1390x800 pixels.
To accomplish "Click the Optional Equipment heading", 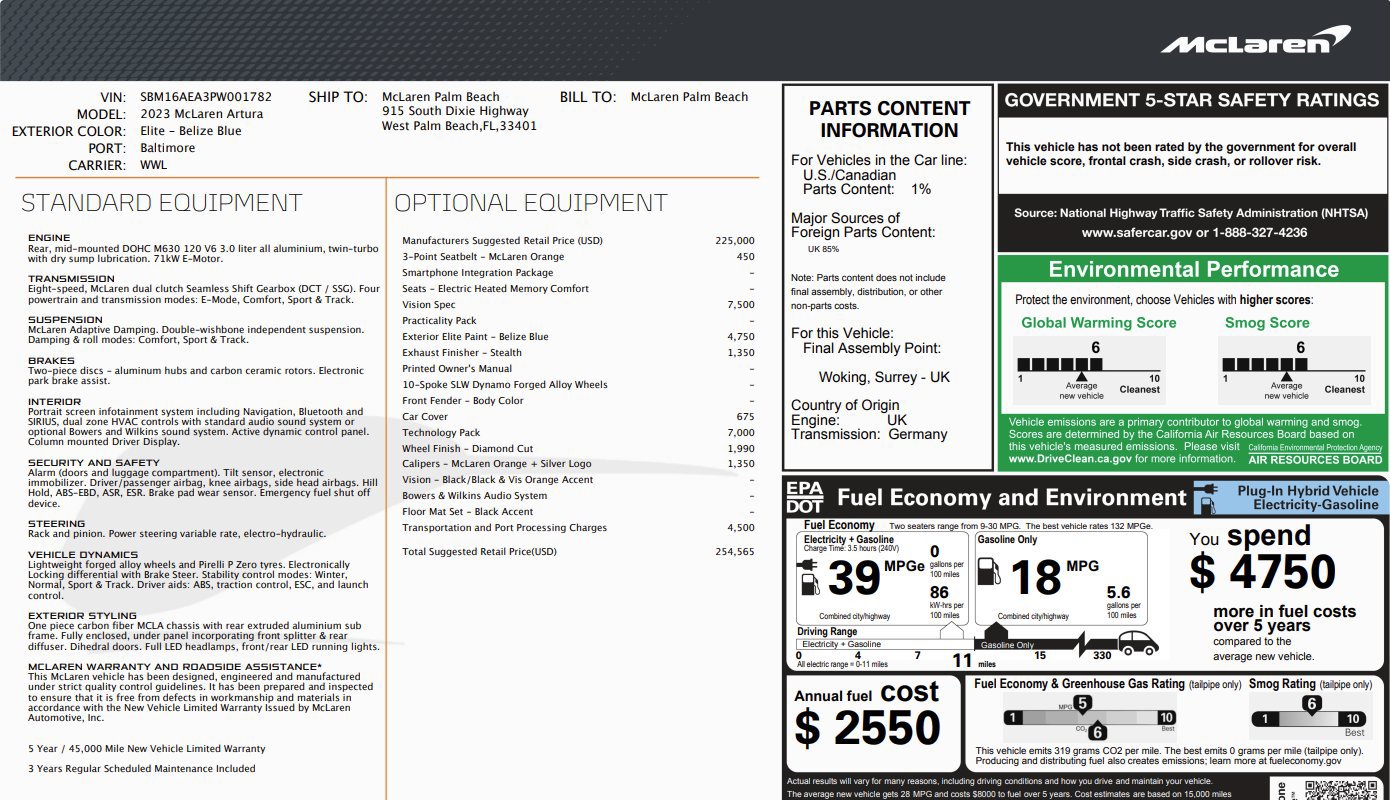I will tap(531, 203).
